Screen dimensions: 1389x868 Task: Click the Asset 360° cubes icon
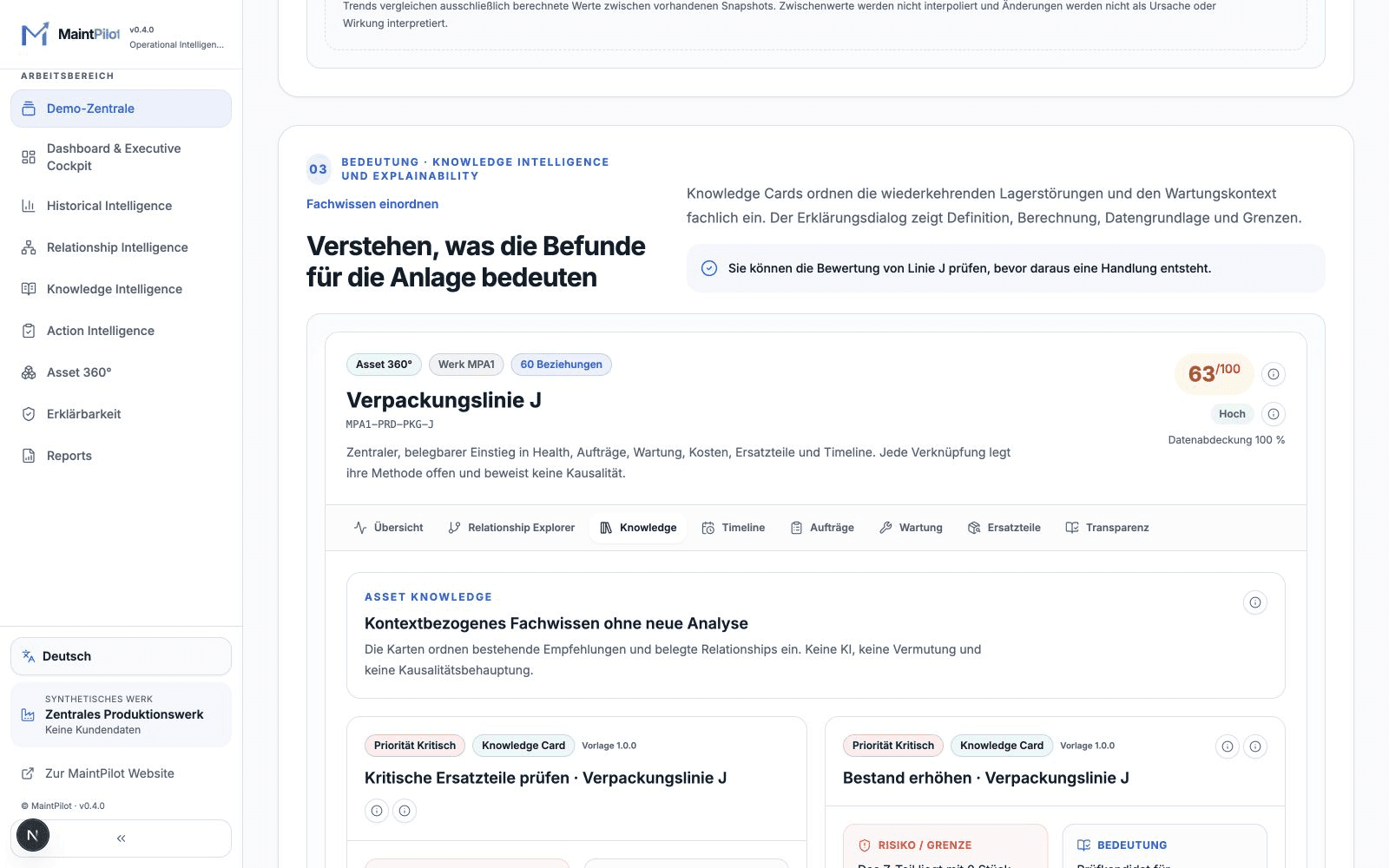click(x=29, y=372)
